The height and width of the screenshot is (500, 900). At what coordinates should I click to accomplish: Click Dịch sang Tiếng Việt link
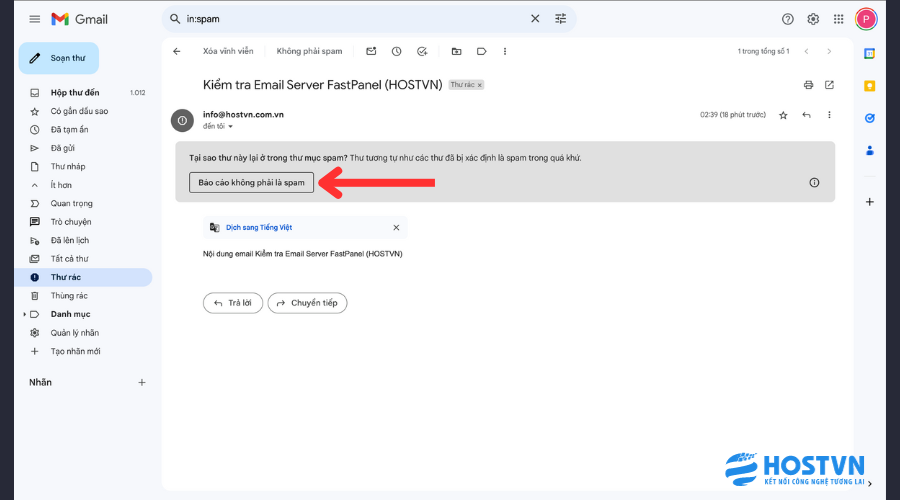click(259, 227)
